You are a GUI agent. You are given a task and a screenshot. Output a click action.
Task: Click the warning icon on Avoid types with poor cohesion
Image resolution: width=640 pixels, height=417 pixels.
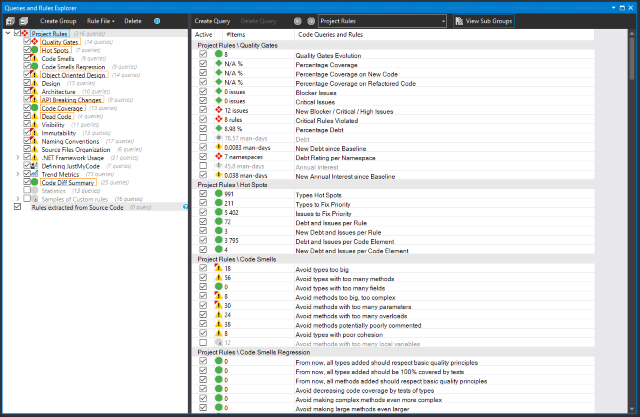click(x=219, y=333)
